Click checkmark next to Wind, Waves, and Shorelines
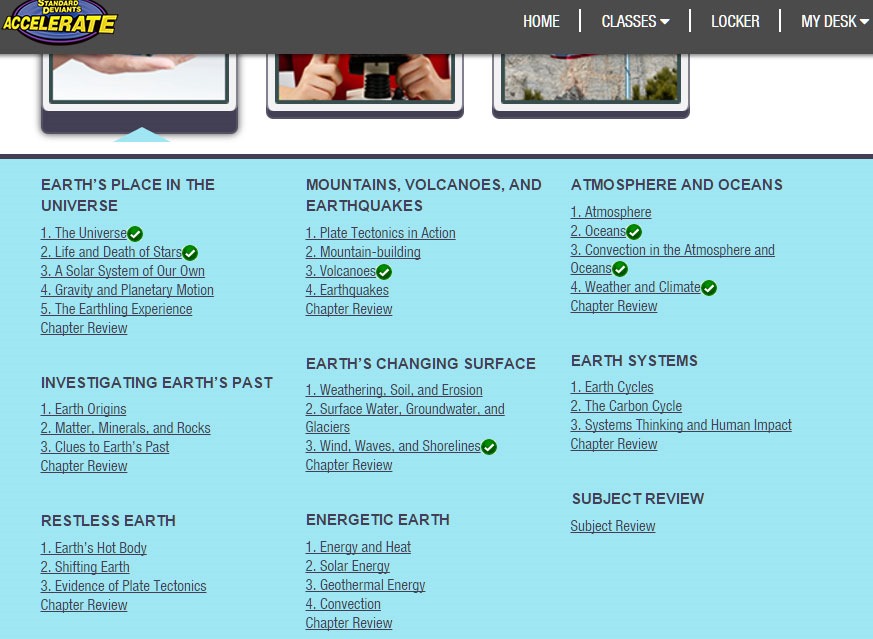The width and height of the screenshot is (873, 639). click(489, 447)
